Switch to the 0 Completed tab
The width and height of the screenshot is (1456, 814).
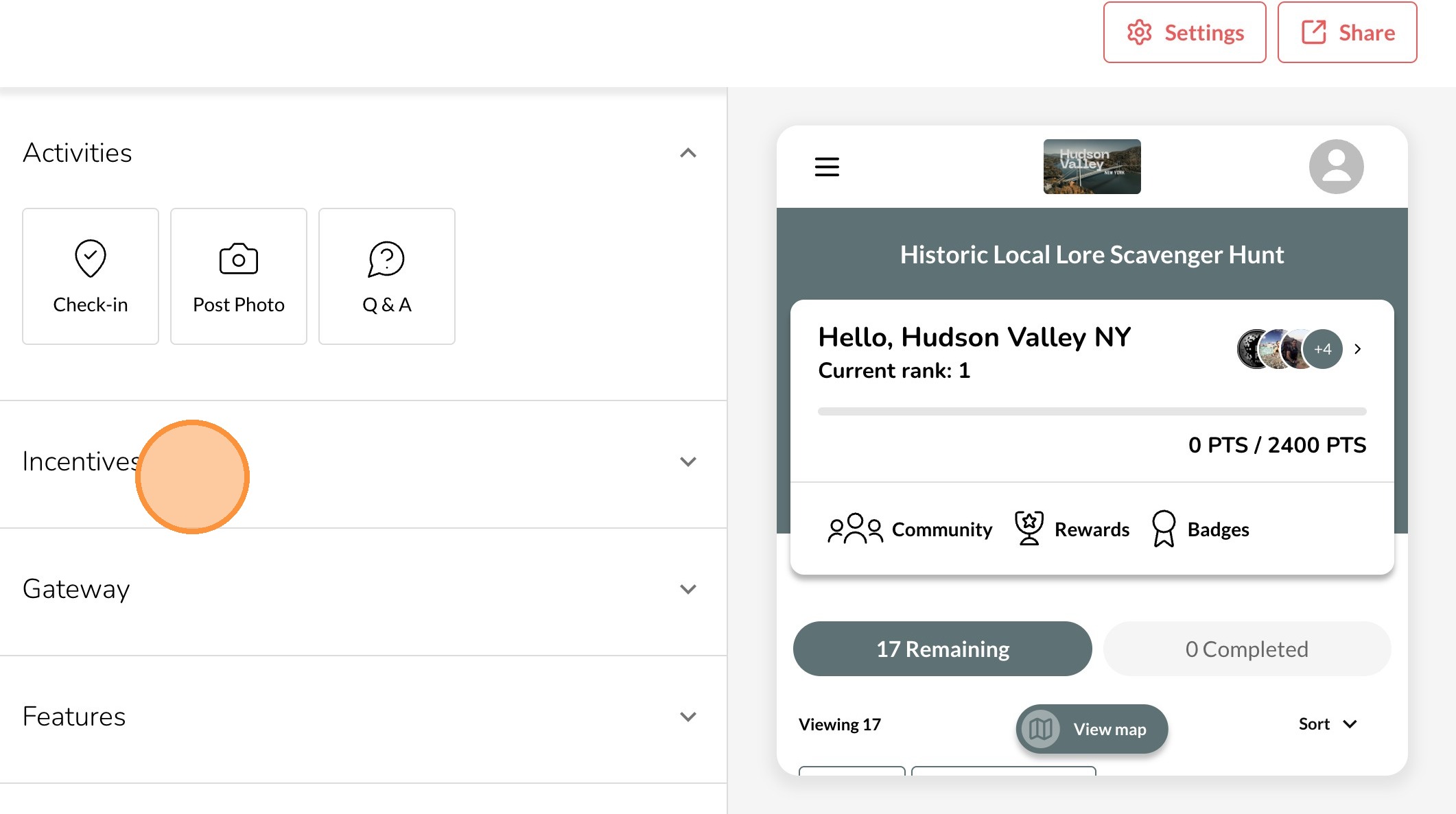[x=1247, y=649]
